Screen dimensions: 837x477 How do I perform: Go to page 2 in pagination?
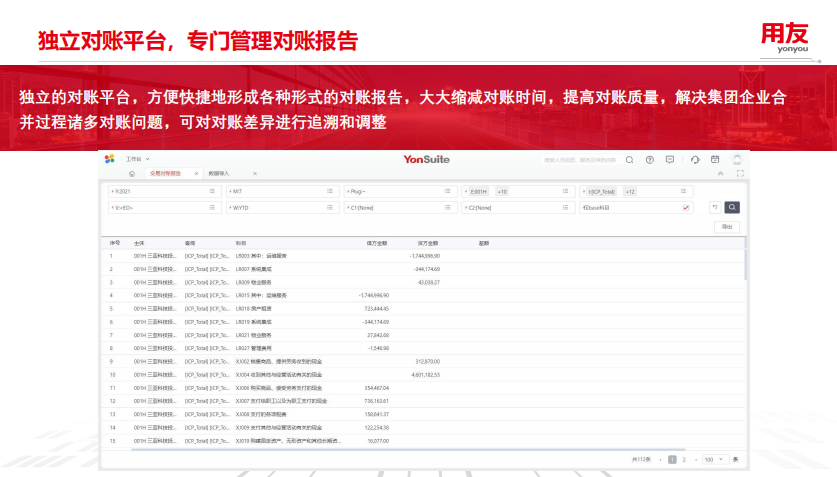[x=684, y=459]
